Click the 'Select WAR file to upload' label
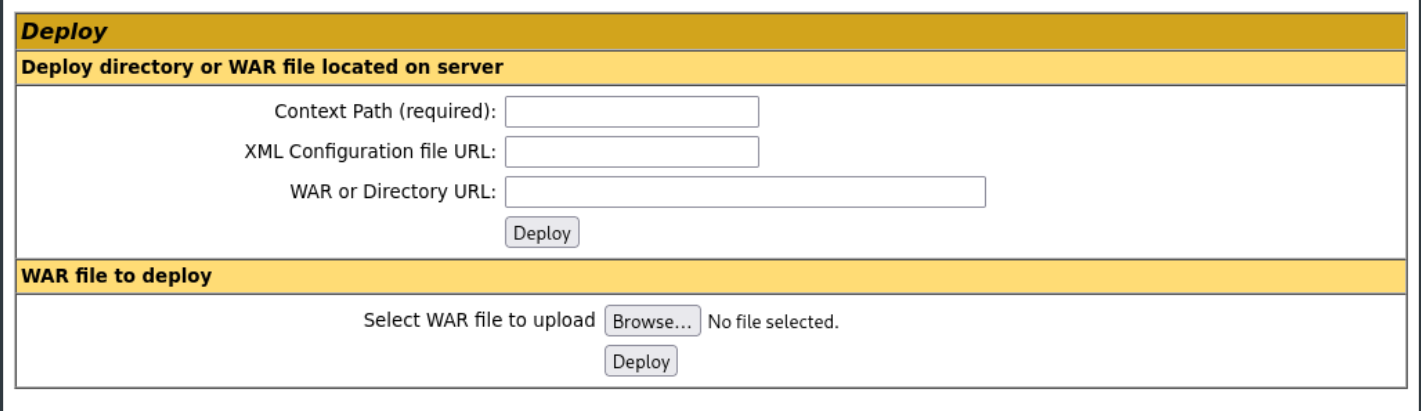This screenshot has height=411, width=1421. 480,321
